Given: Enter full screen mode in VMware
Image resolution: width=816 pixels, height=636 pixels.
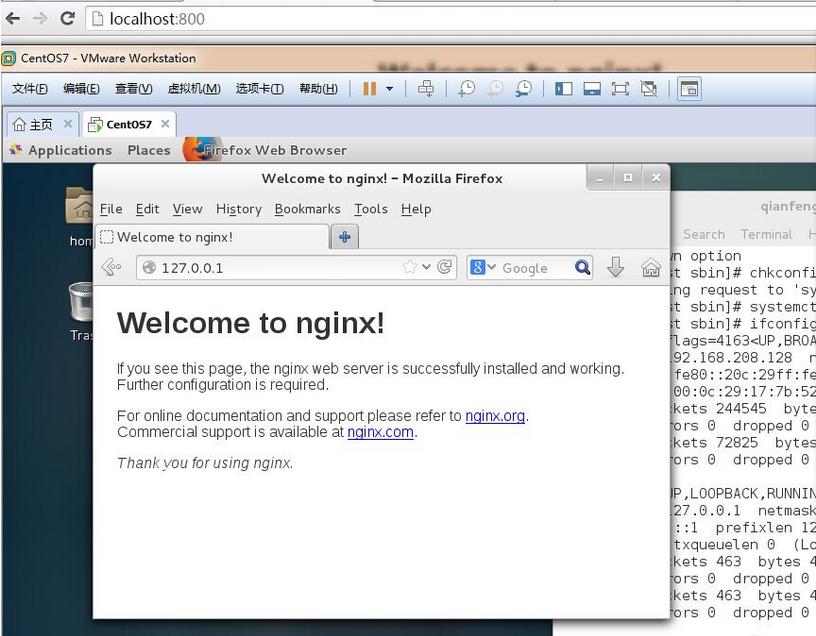Looking at the screenshot, I should [621, 88].
